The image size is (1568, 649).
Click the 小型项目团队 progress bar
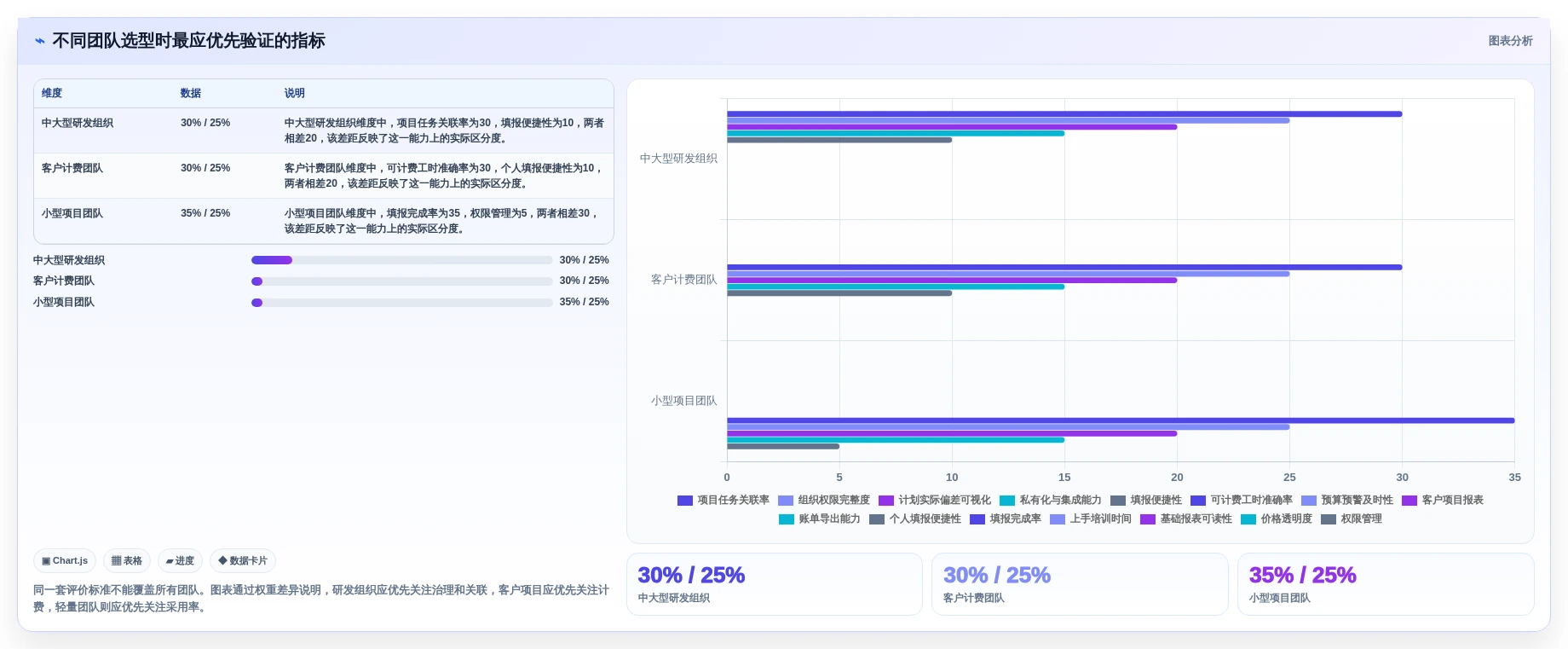402,302
